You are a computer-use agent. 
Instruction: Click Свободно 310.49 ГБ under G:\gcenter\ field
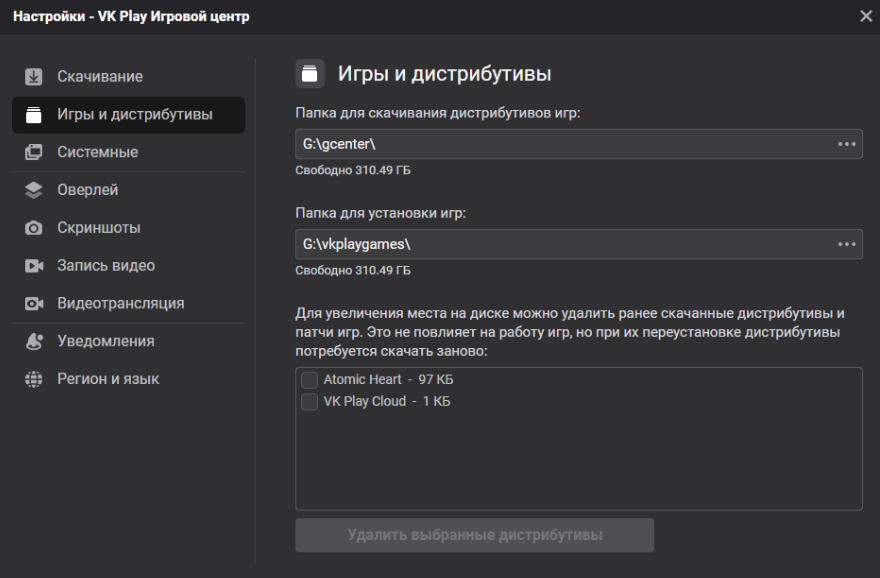tap(353, 170)
